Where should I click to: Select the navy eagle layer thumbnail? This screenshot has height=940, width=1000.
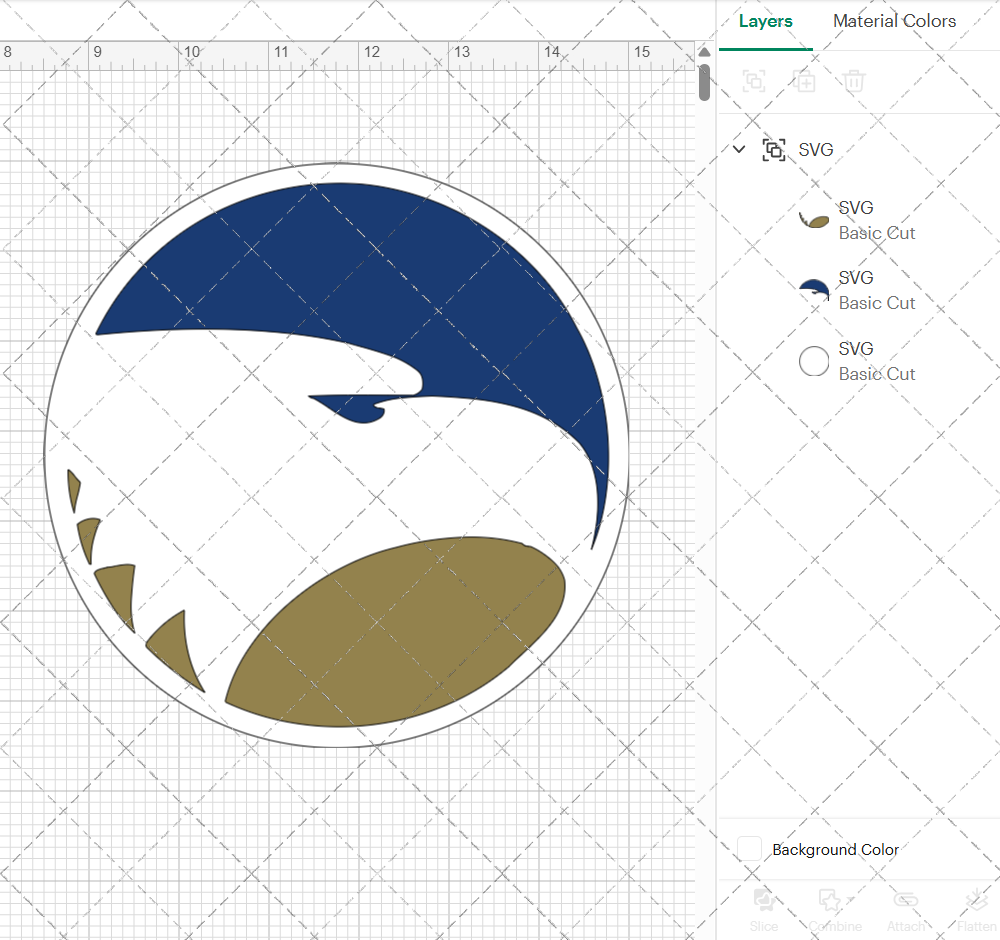pyautogui.click(x=814, y=290)
